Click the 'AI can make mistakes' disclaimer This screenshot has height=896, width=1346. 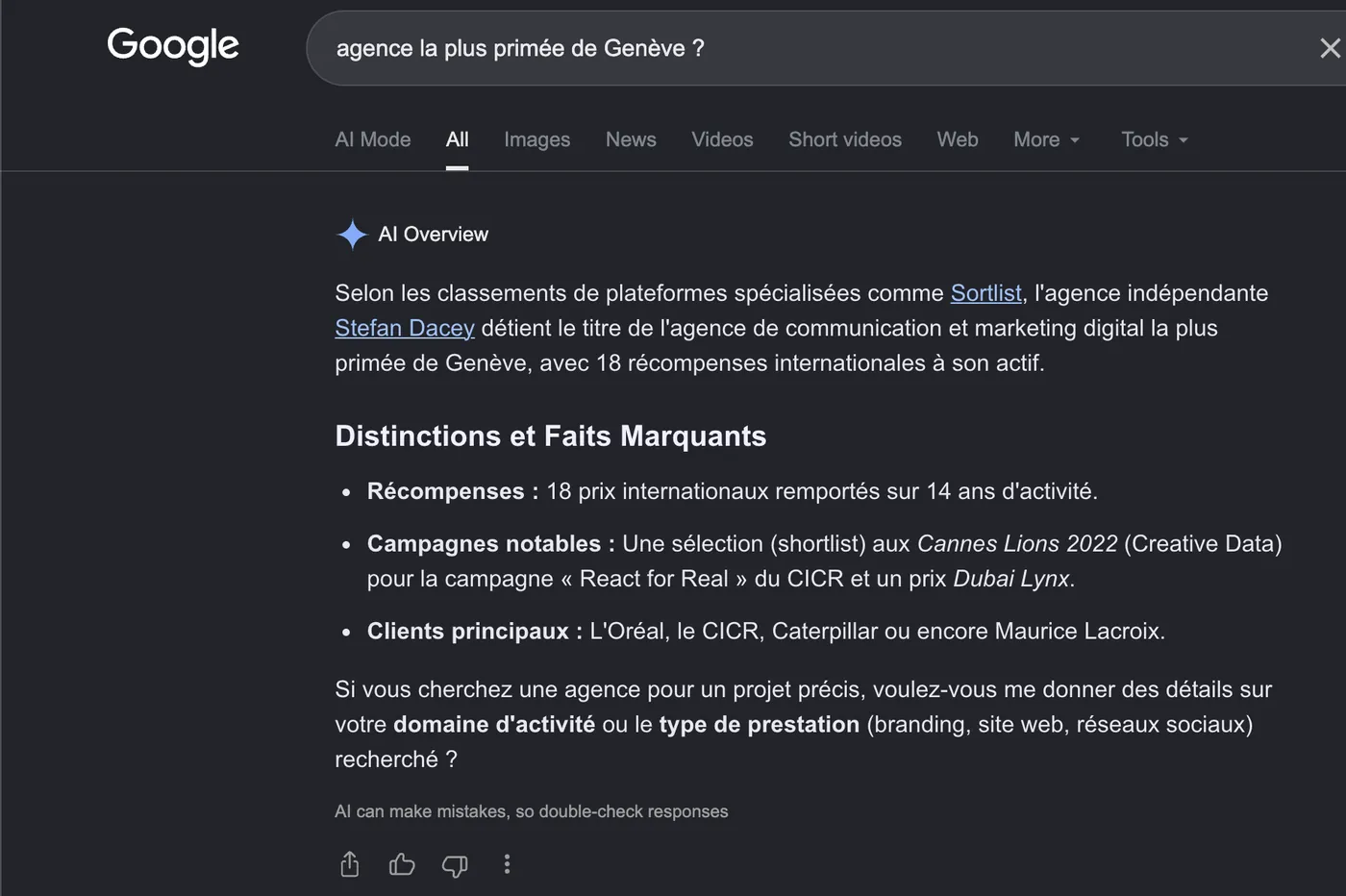coord(531,811)
